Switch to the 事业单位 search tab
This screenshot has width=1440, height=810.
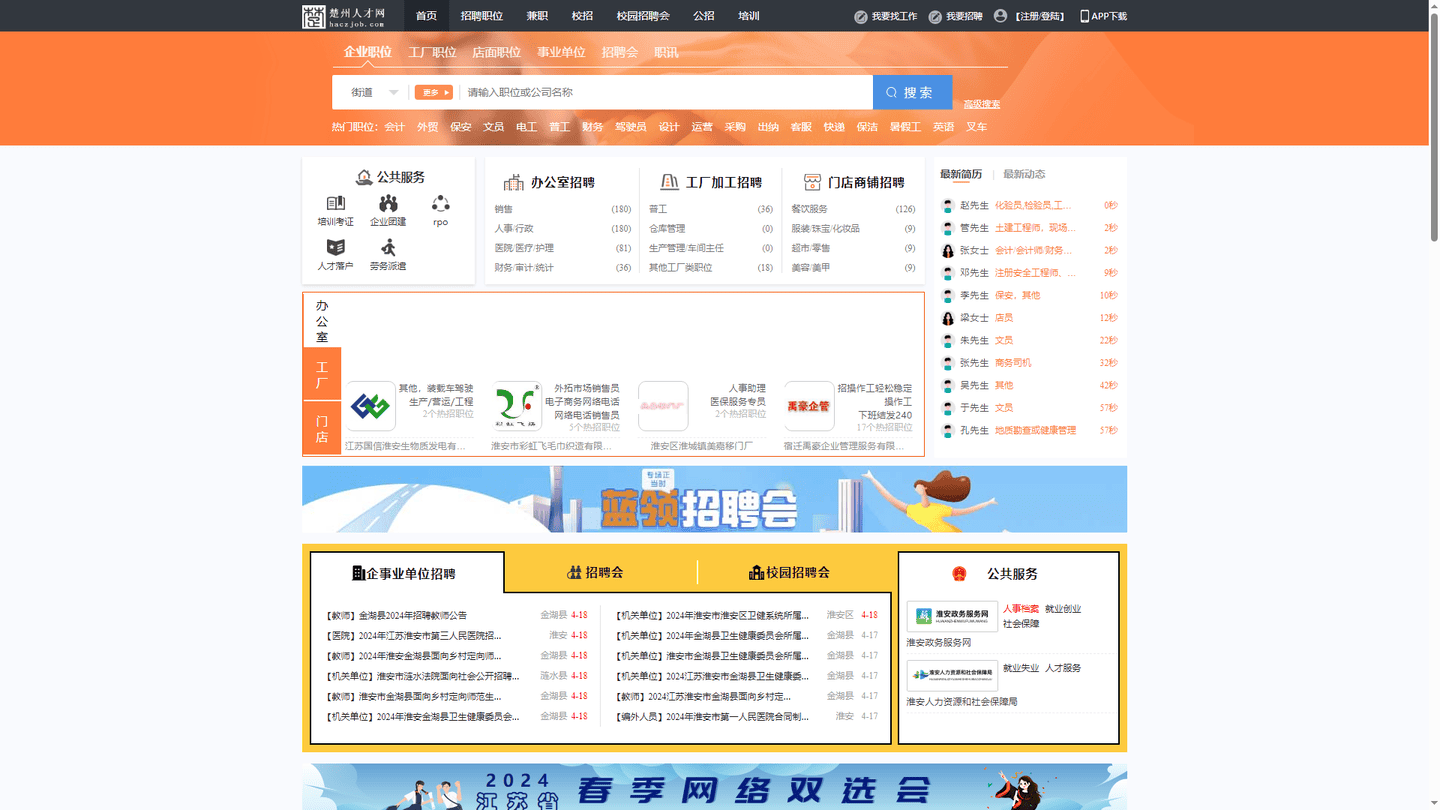coord(561,52)
